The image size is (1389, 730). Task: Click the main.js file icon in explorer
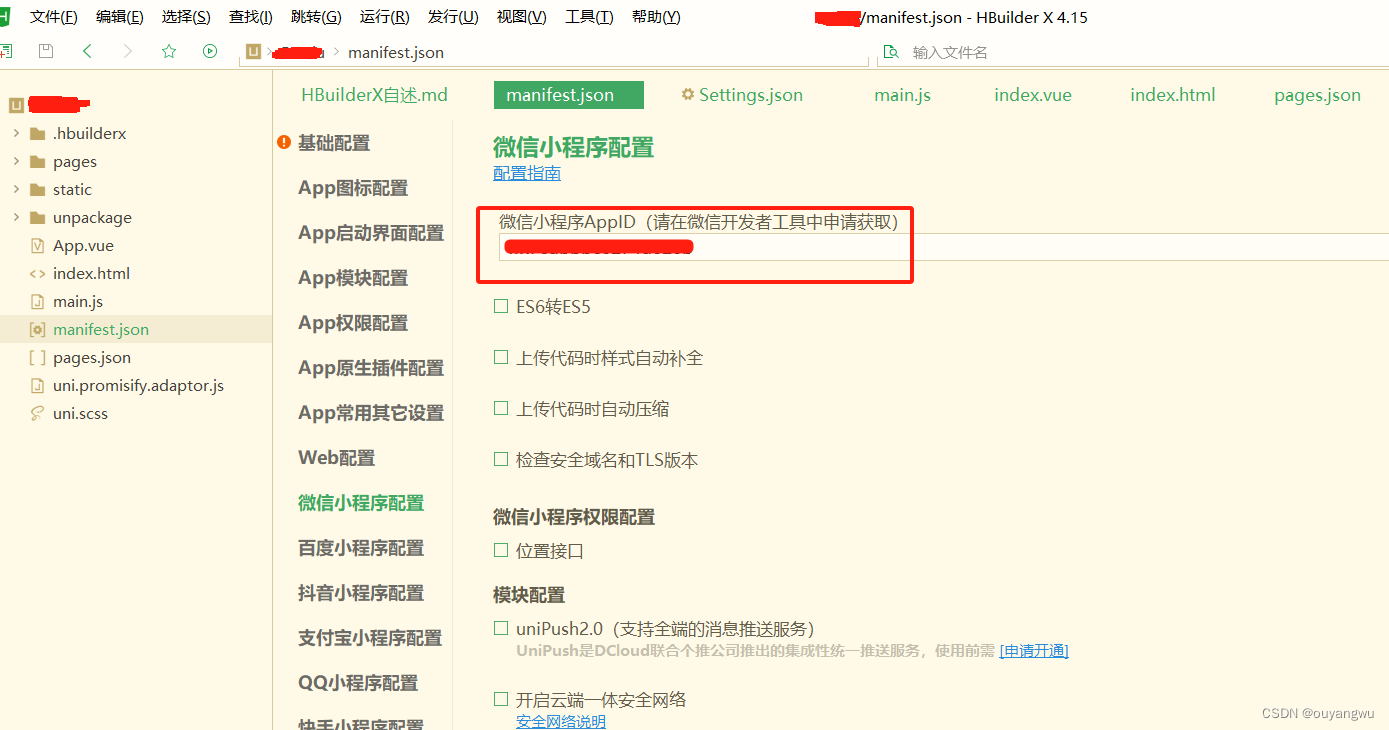point(38,302)
